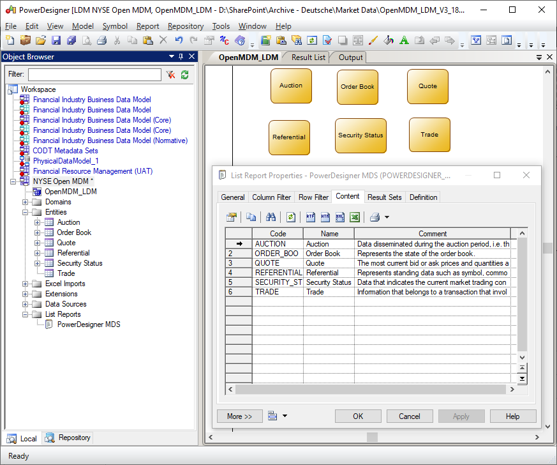Switch to the Row Filter tab
The width and height of the screenshot is (557, 465).
[313, 197]
